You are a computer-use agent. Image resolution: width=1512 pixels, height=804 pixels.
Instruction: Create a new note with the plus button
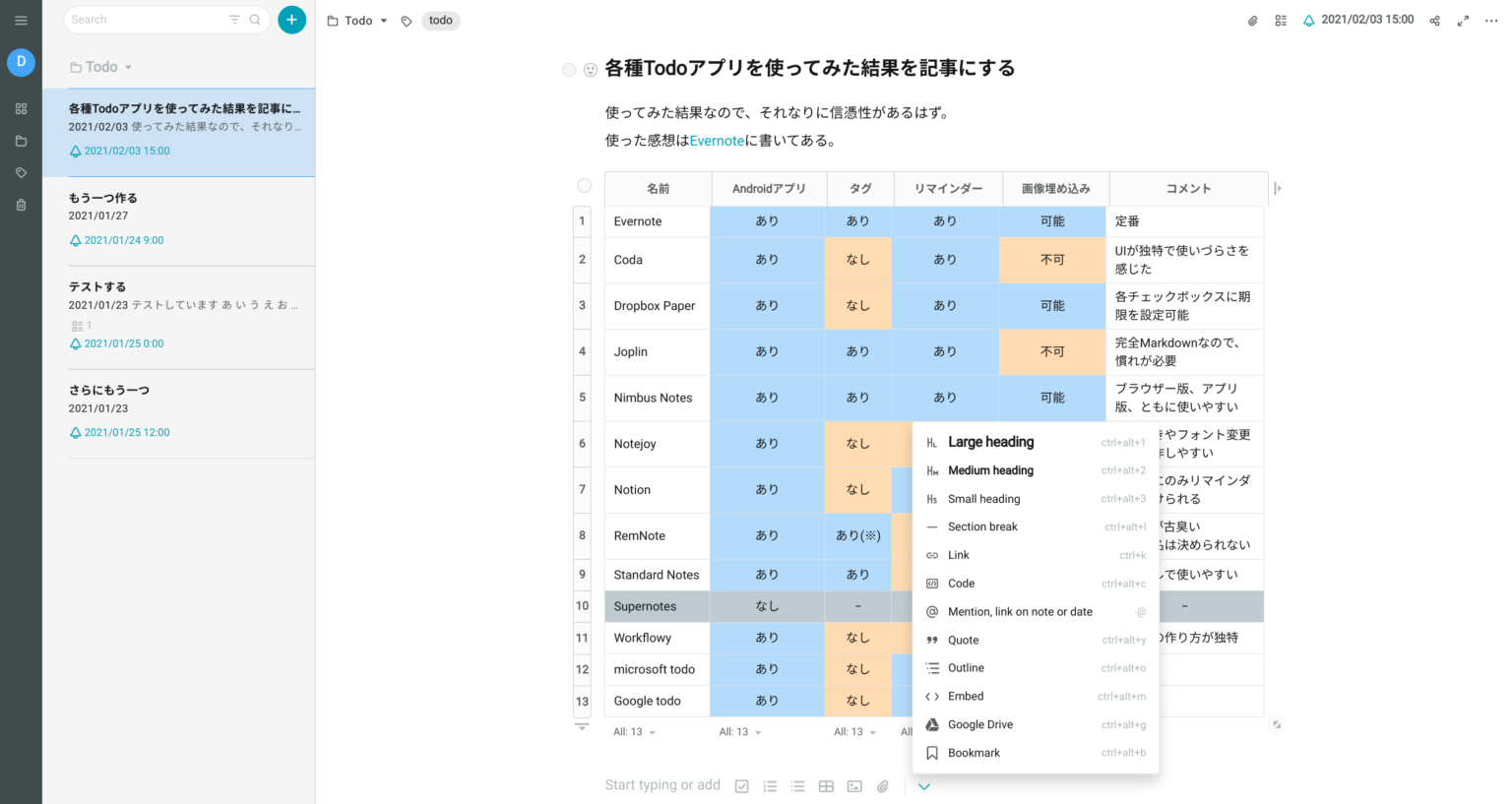pos(291,19)
